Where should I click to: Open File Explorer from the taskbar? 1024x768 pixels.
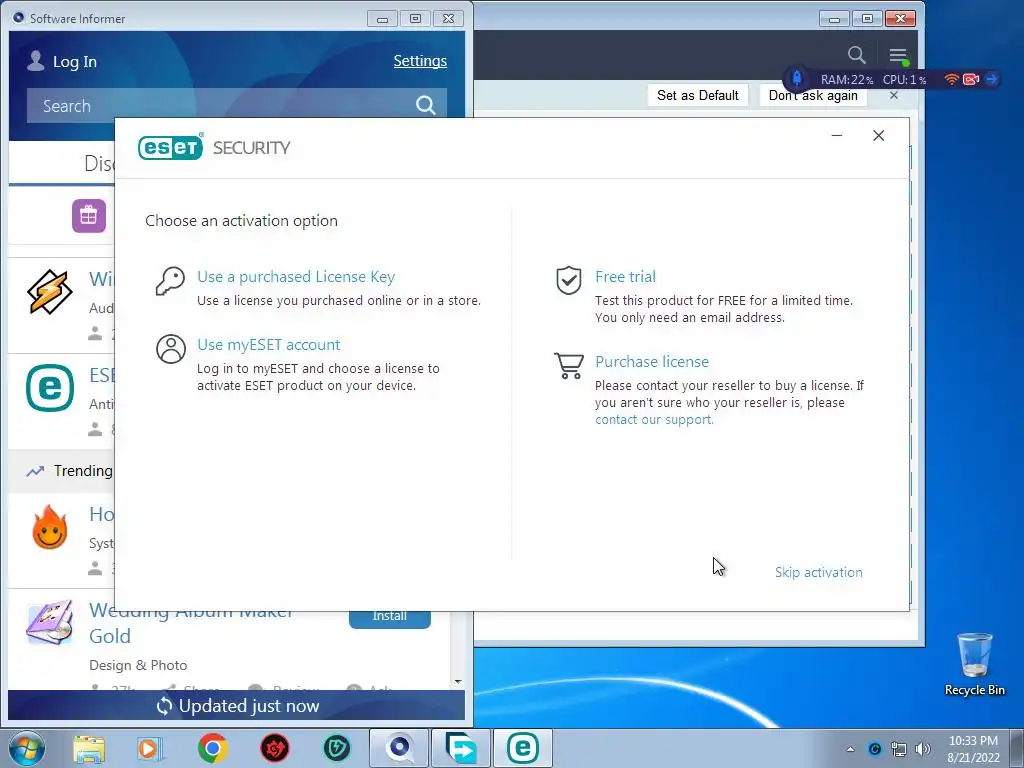[89, 748]
